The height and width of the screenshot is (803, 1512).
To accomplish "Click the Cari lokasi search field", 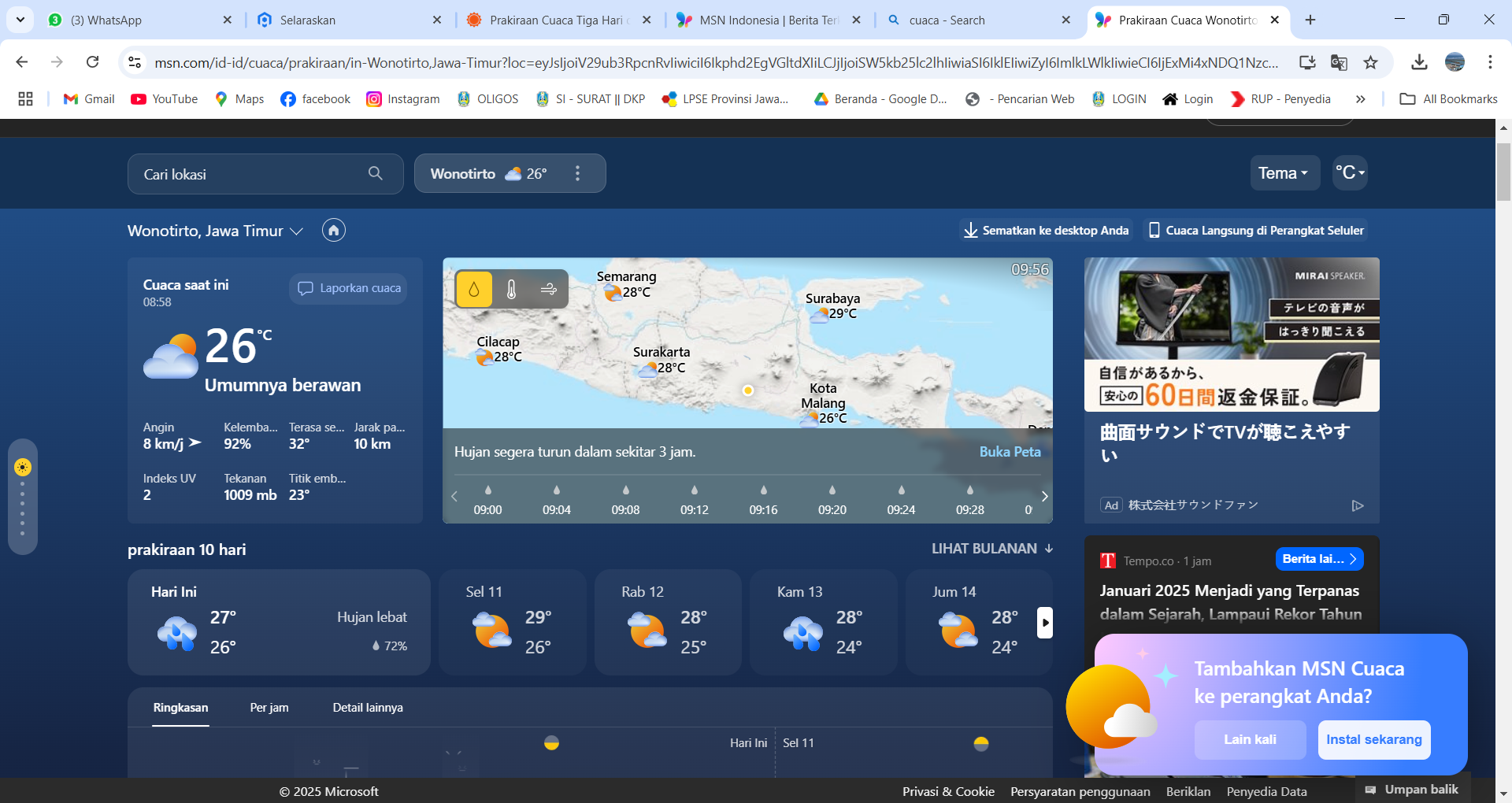I will 265,174.
